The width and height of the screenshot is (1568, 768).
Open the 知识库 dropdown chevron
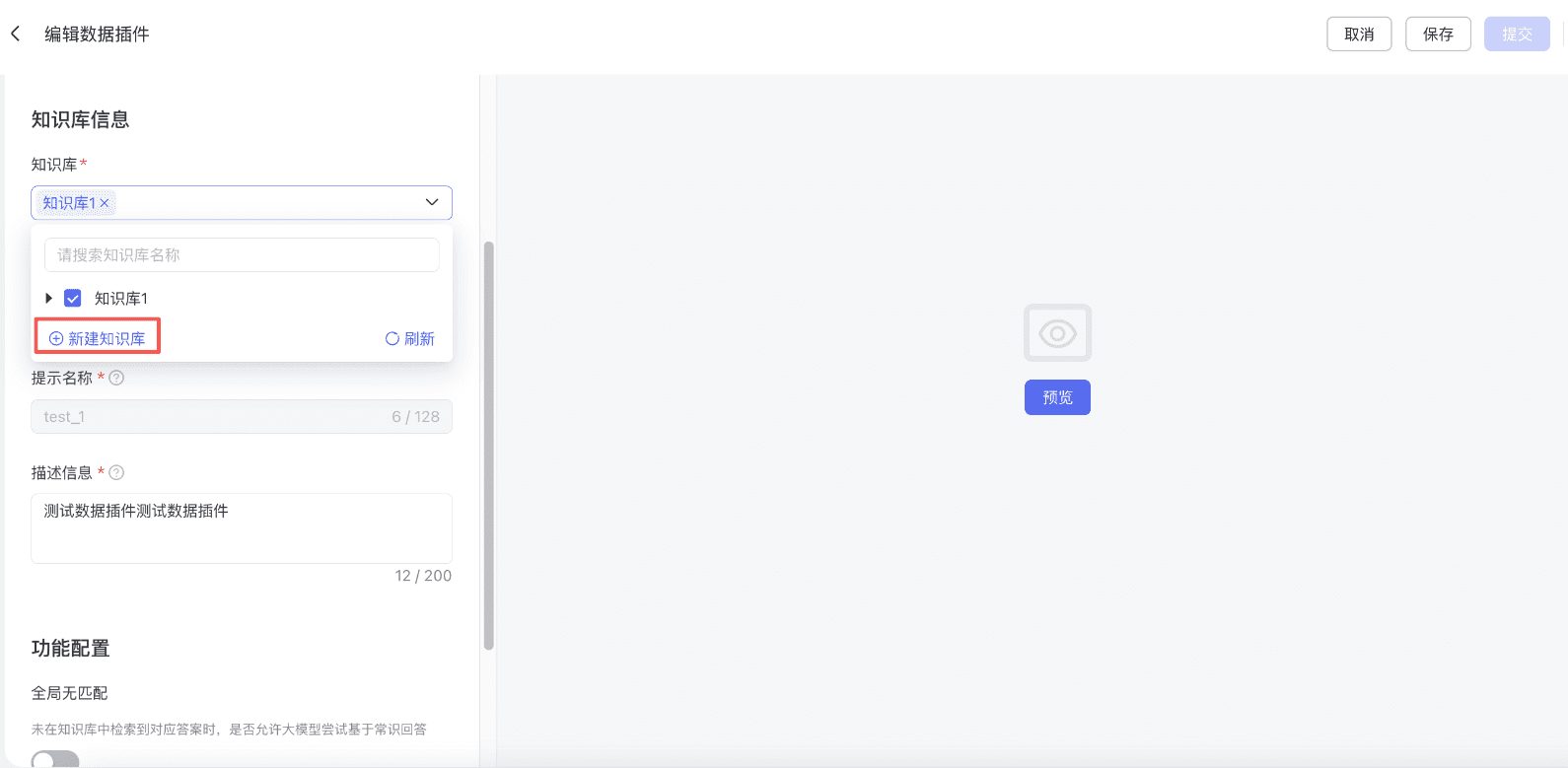click(432, 202)
